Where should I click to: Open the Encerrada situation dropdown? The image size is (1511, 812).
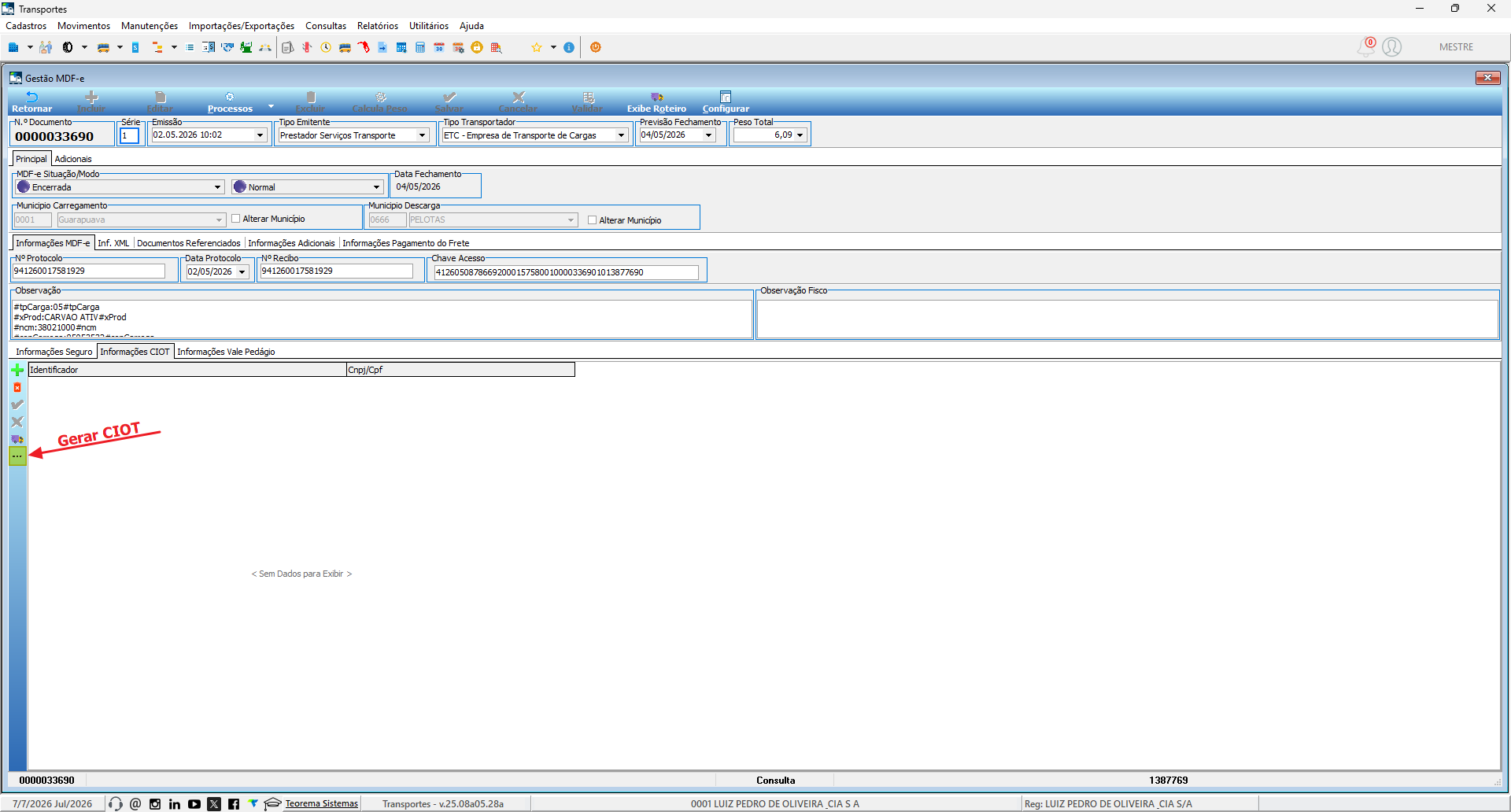[218, 187]
